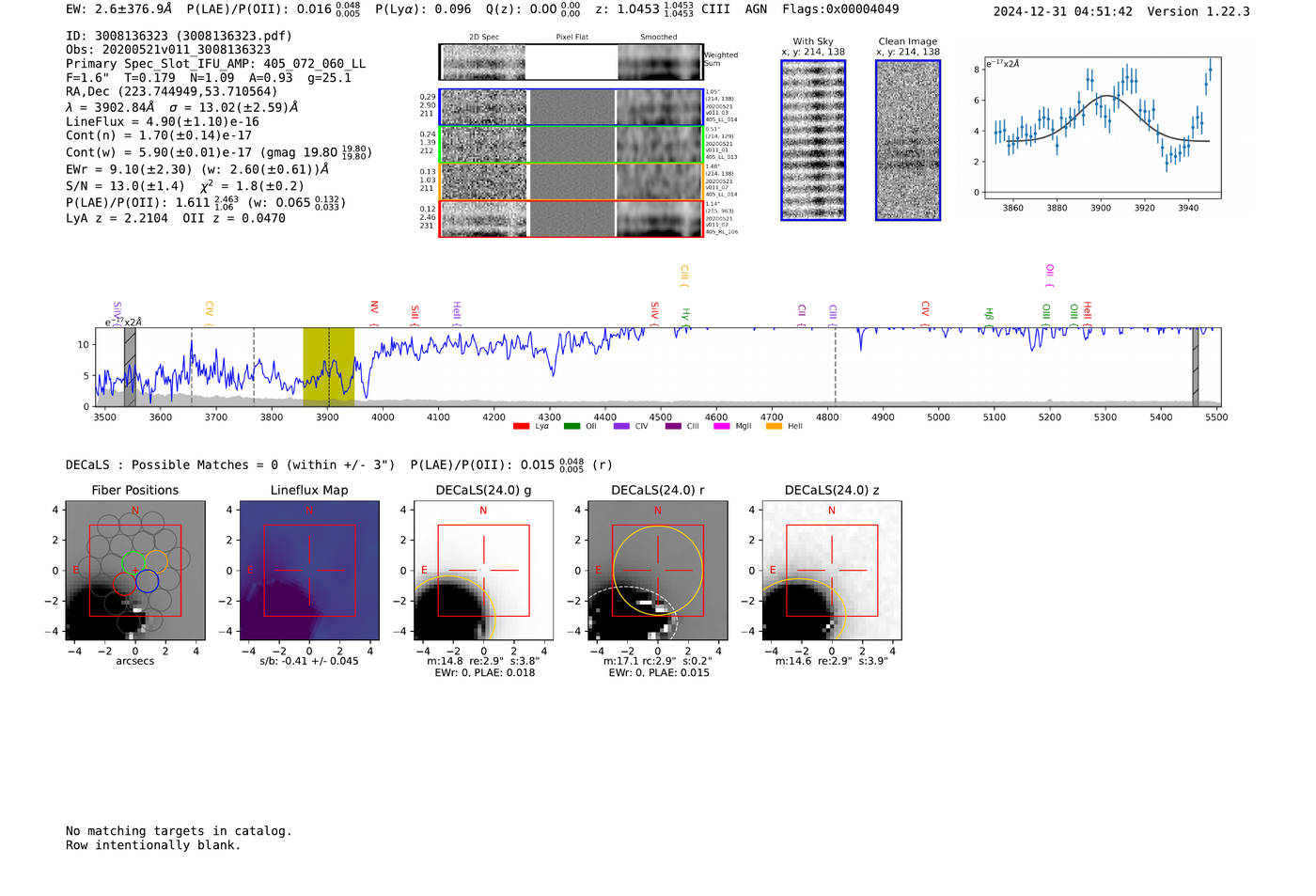Click the orange fiber circle in Fiber Positions
Screen dimensions: 1316x896
156,562
